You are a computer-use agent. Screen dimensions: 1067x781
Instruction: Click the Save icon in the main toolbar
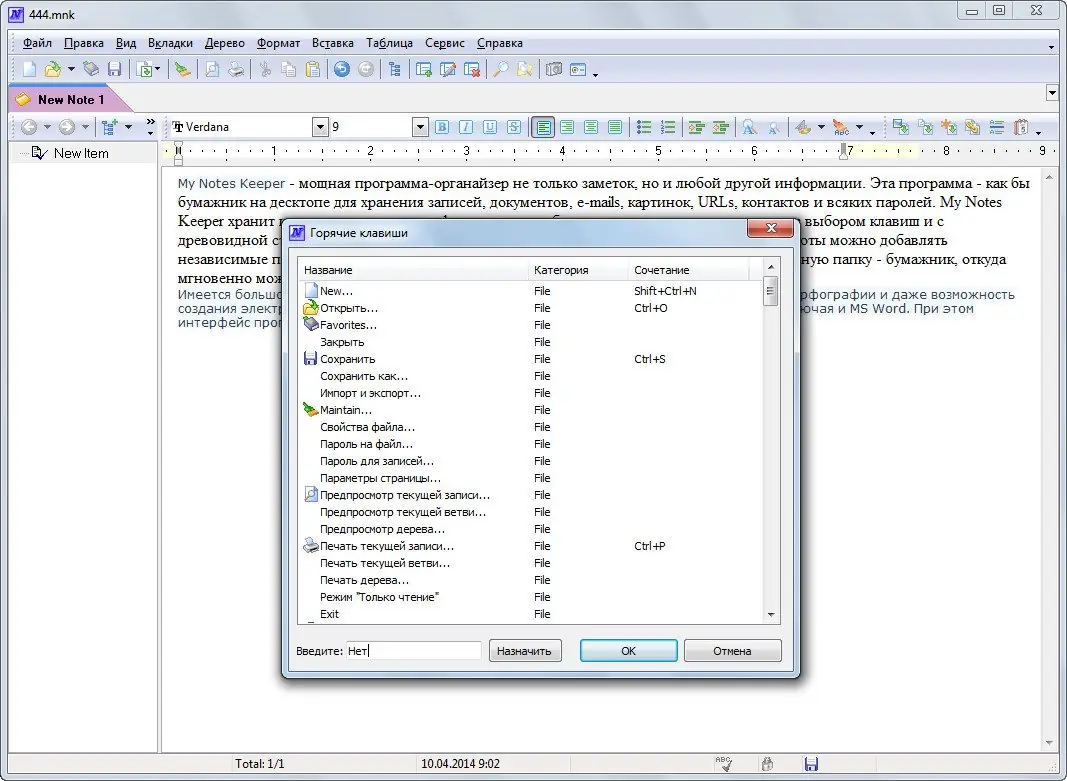[114, 69]
